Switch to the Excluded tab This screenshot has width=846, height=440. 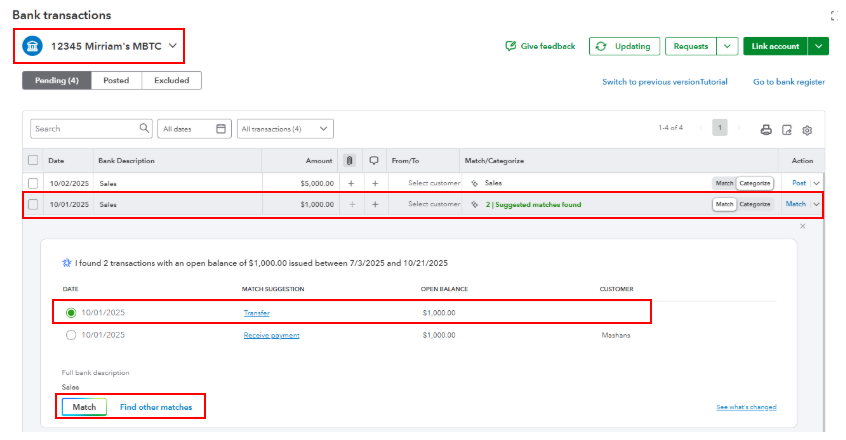[x=171, y=80]
